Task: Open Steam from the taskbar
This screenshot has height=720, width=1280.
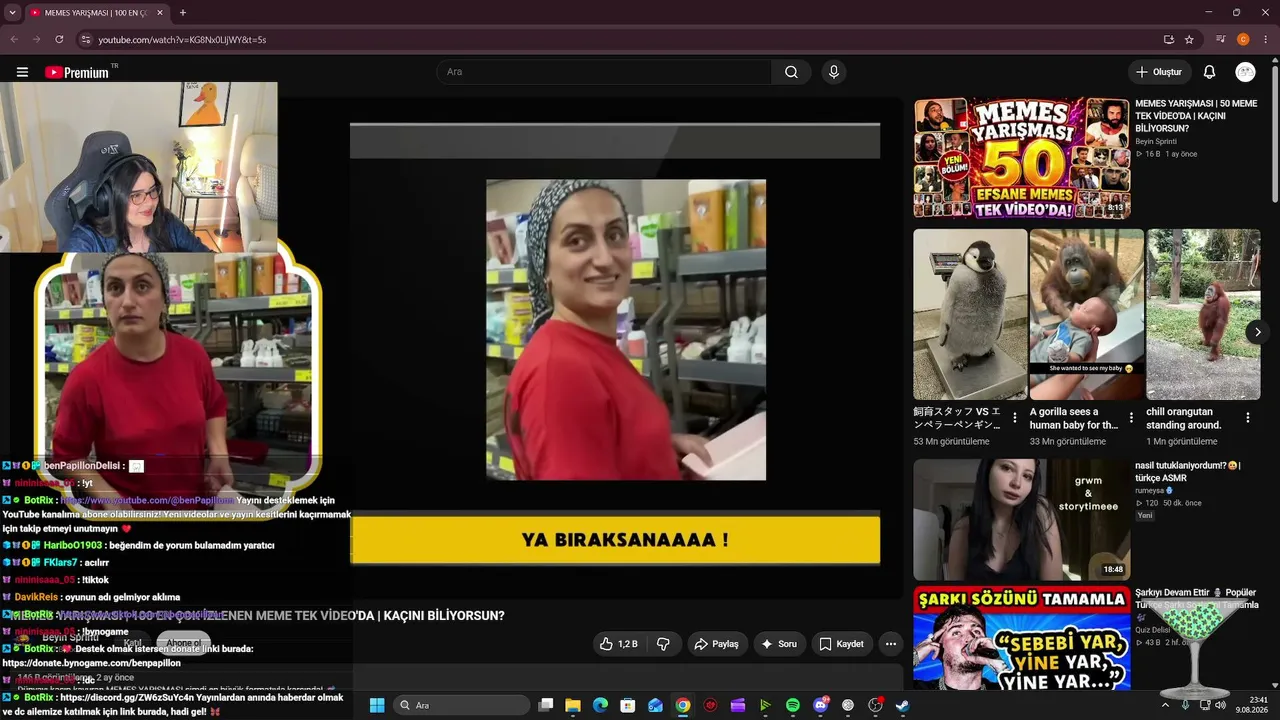Action: [x=902, y=705]
